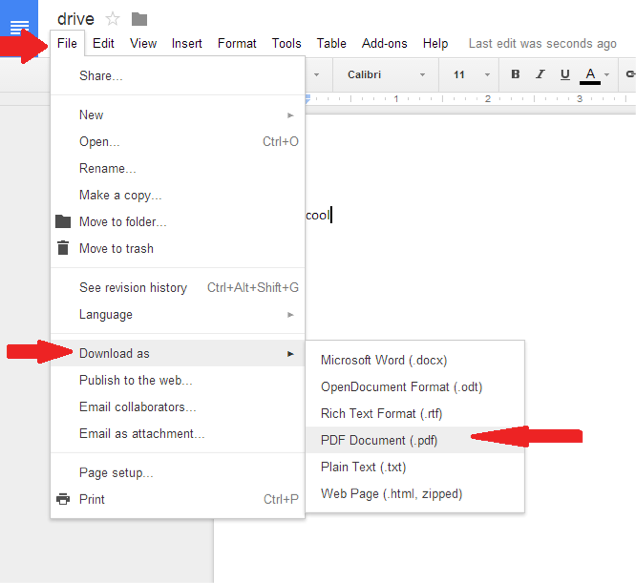Open the Add-ons menu
Viewport: 636px width, 583px height.
[385, 43]
